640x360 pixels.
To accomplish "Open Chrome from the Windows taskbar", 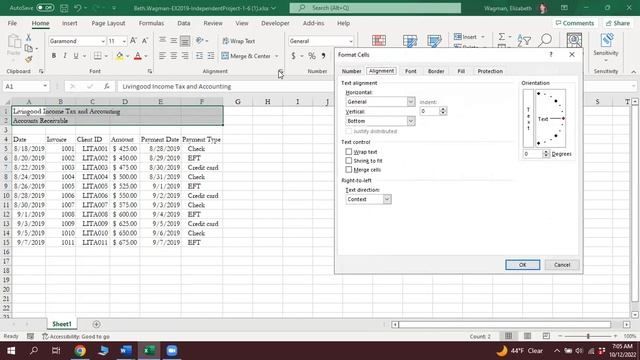I will click(x=80, y=351).
